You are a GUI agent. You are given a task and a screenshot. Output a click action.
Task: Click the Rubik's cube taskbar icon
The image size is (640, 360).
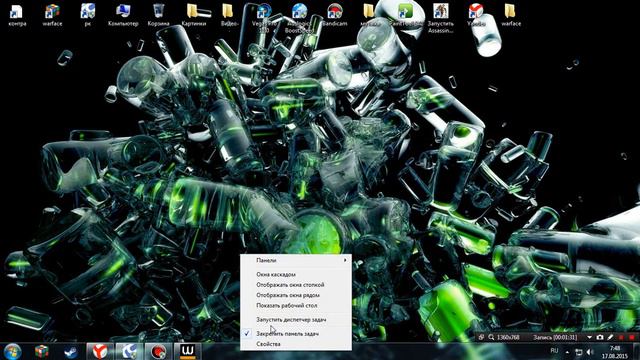pyautogui.click(x=41, y=351)
